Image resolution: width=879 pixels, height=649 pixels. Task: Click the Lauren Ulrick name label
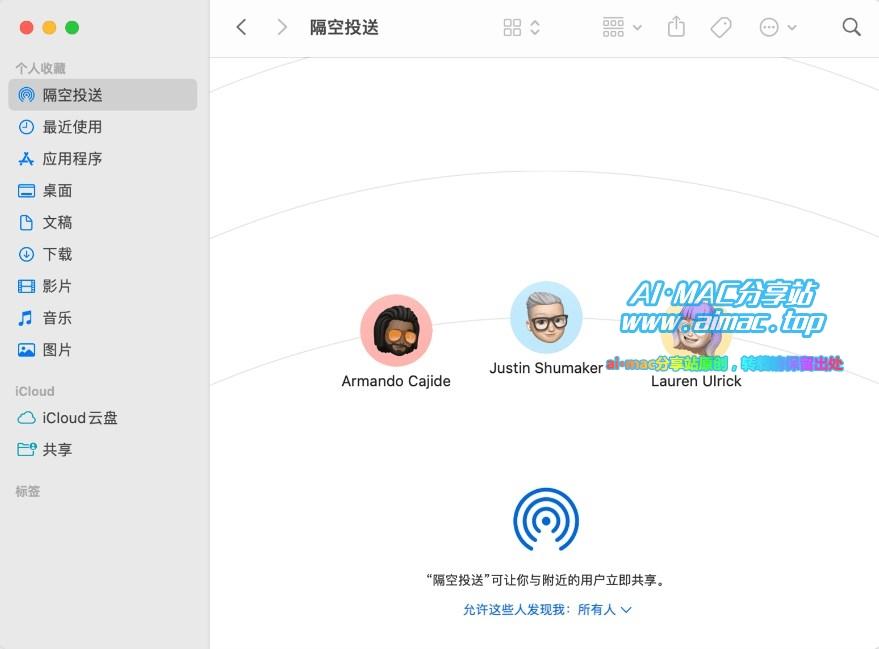tap(696, 381)
